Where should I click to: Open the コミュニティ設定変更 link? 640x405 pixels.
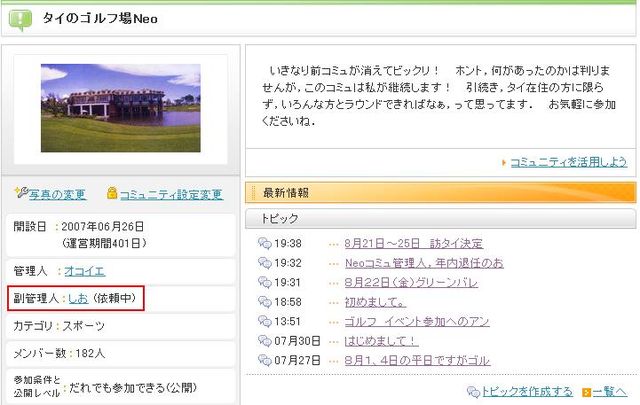click(x=171, y=194)
